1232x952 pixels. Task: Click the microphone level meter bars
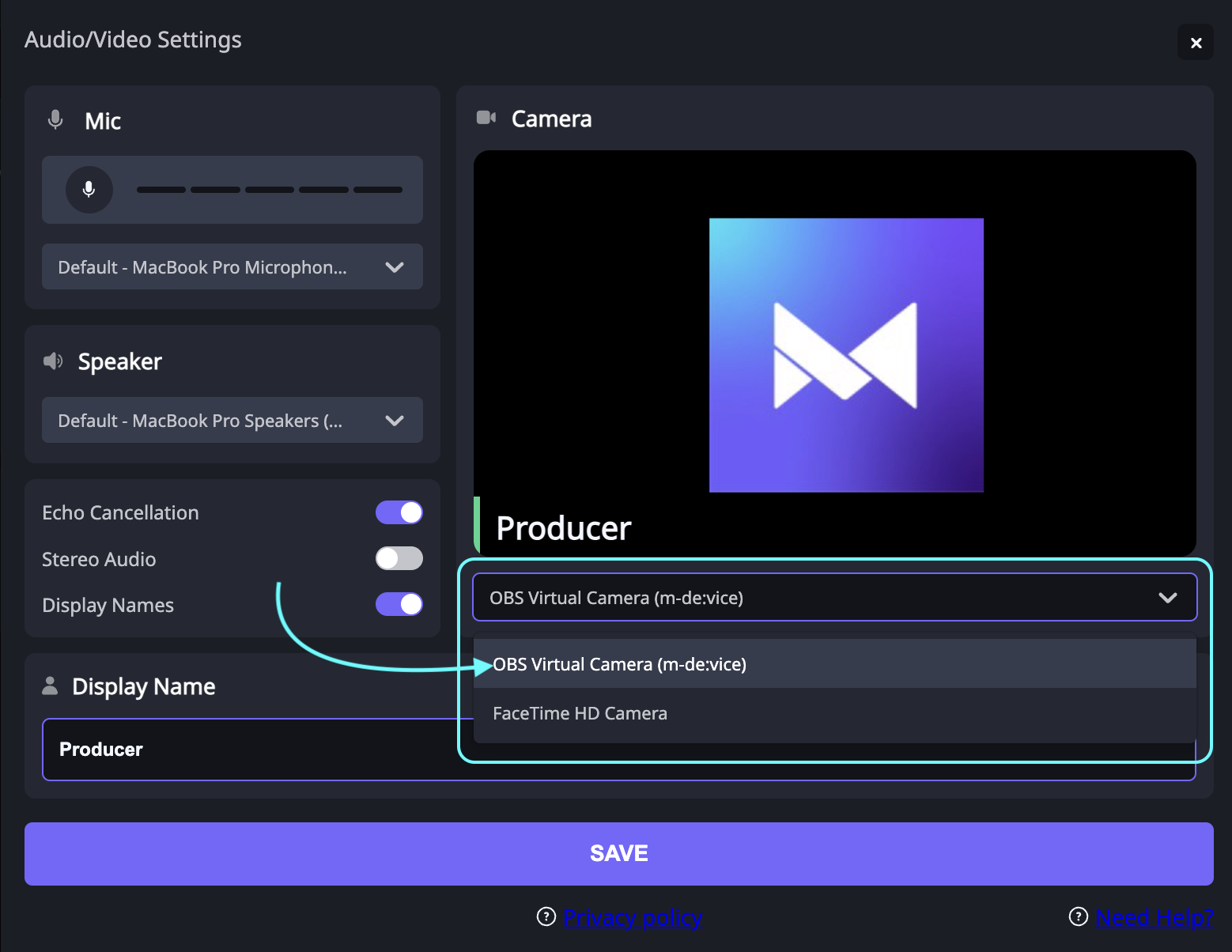(x=270, y=190)
